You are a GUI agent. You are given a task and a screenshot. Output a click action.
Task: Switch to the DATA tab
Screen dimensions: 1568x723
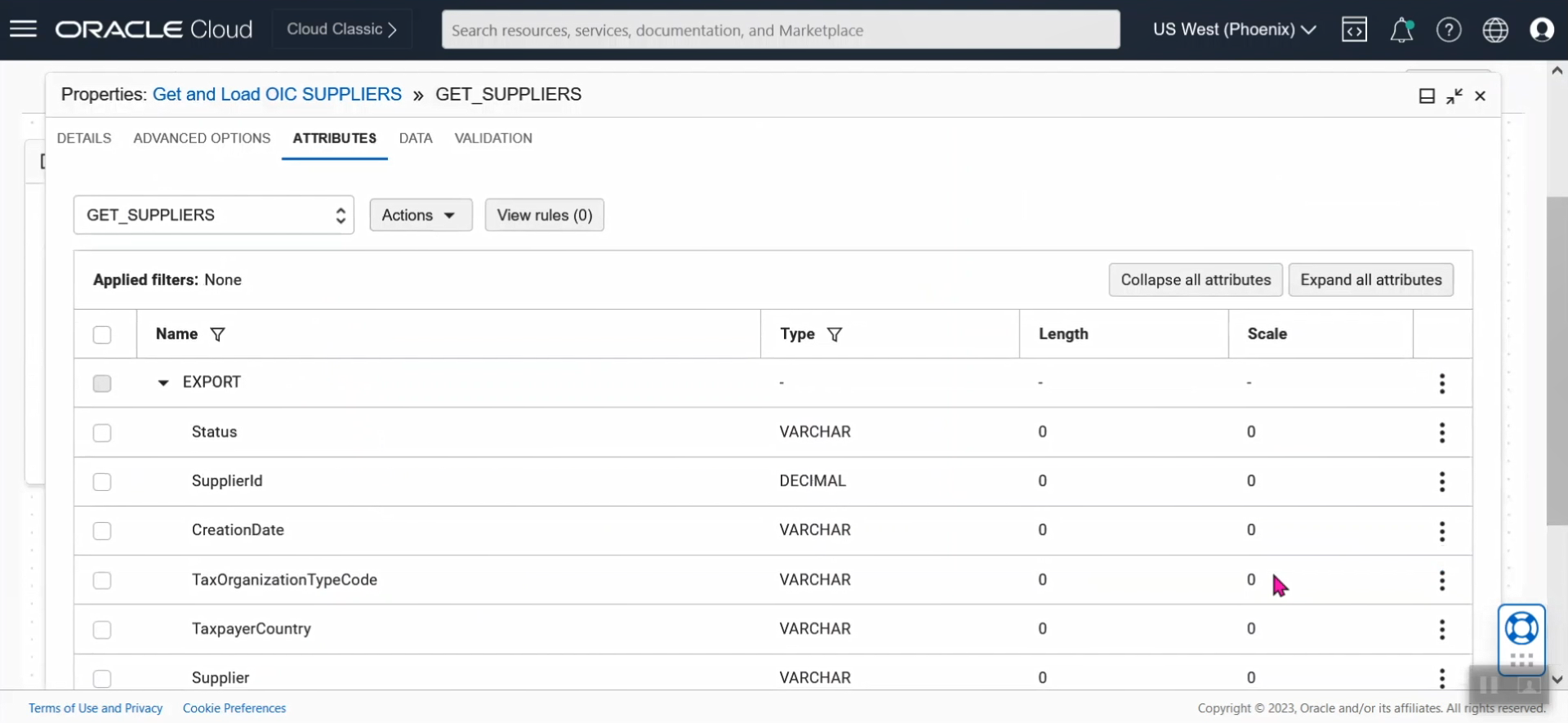point(416,138)
